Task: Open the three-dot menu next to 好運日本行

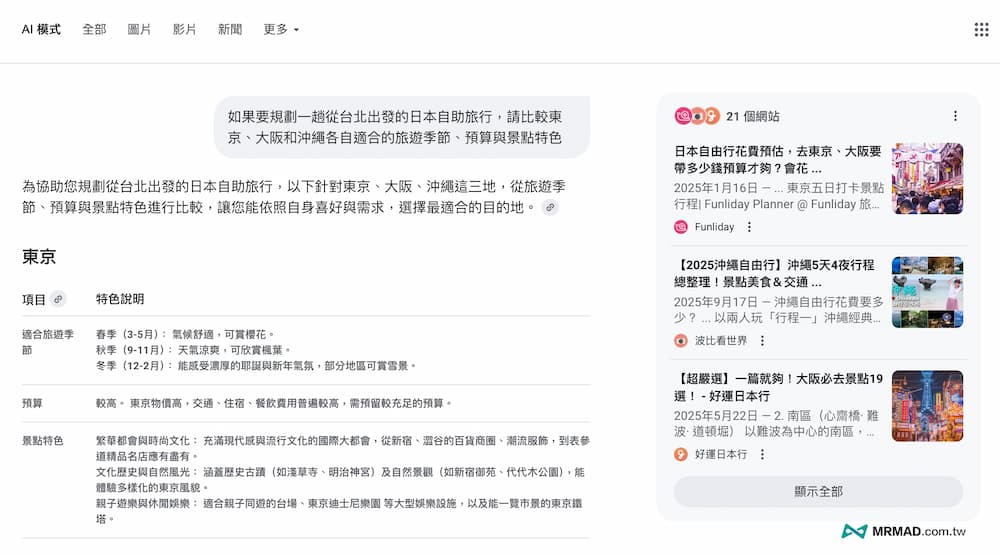Action: (x=761, y=455)
